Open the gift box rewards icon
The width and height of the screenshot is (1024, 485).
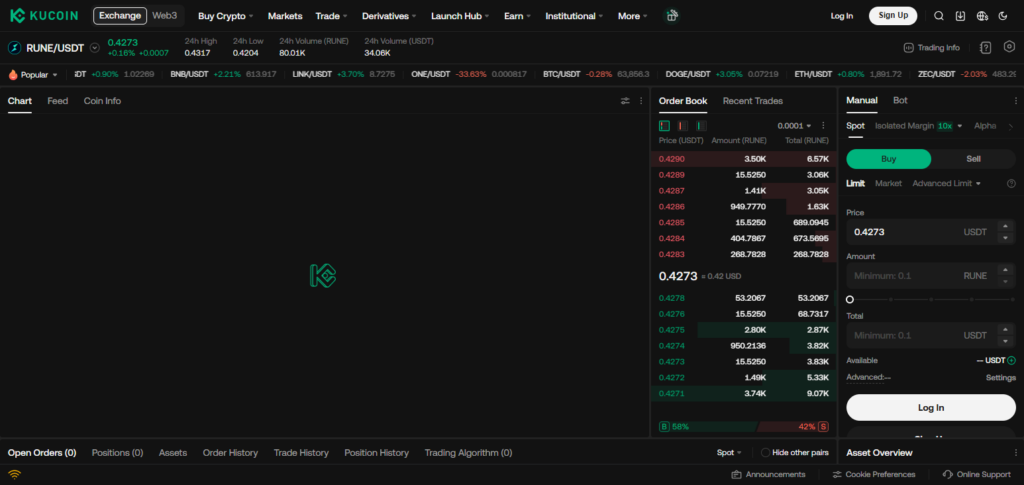tap(671, 16)
